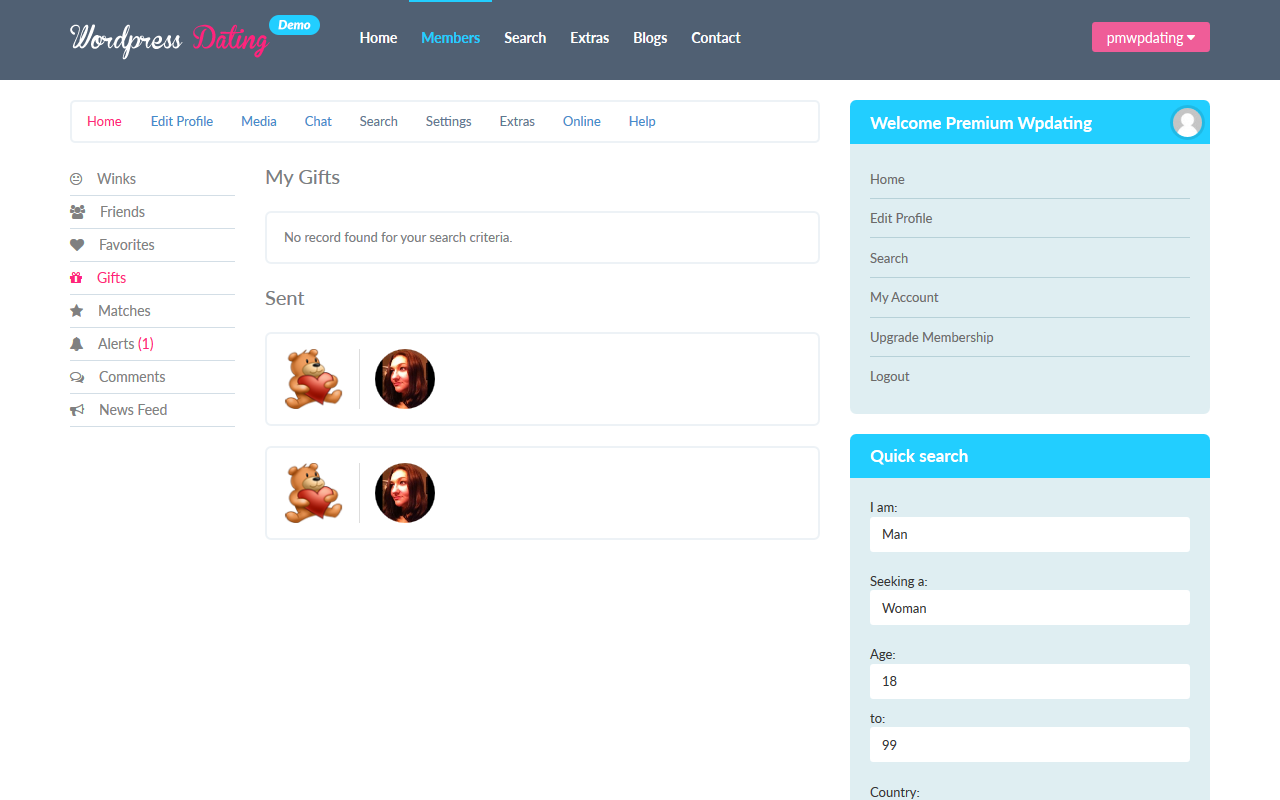Open the Seeking a dropdown showing Woman
Viewport: 1280px width, 800px height.
click(x=1030, y=608)
